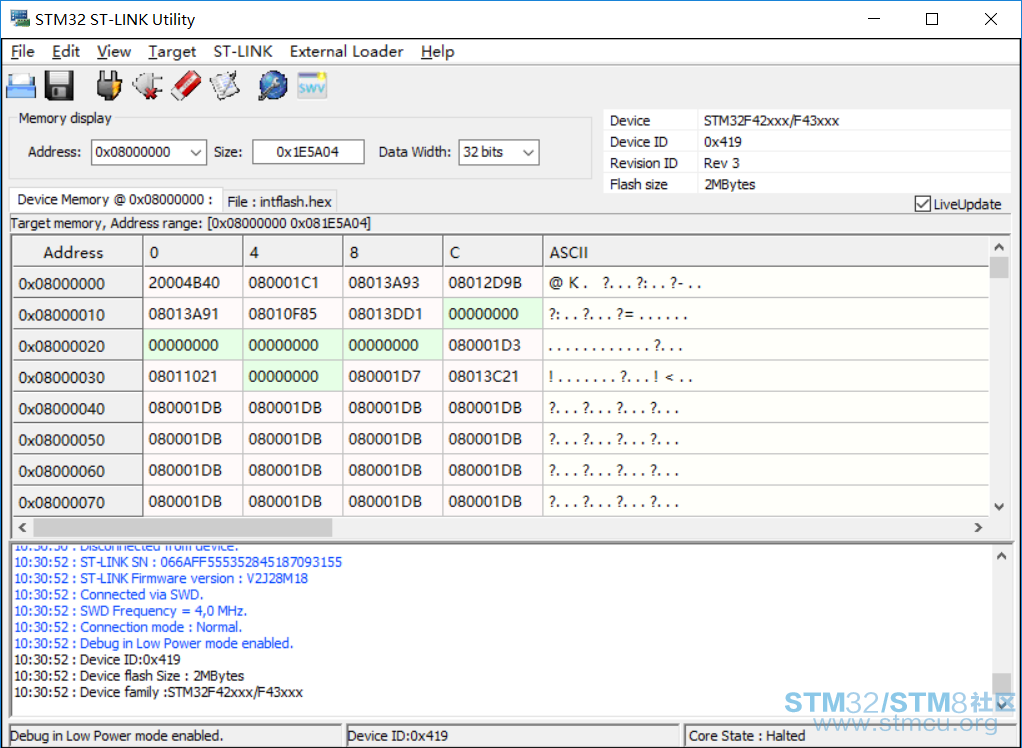Click memory cell 08013DD1
The height and width of the screenshot is (748, 1022).
point(393,314)
